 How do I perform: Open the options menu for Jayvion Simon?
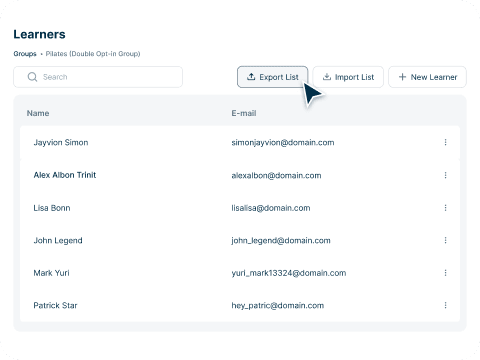445,142
